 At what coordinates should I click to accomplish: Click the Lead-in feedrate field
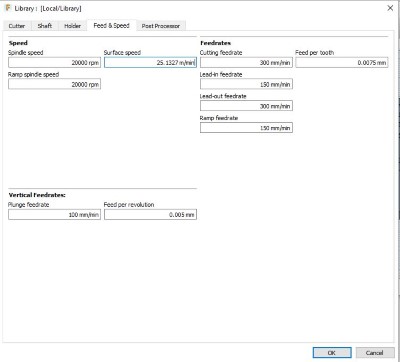pyautogui.click(x=246, y=84)
